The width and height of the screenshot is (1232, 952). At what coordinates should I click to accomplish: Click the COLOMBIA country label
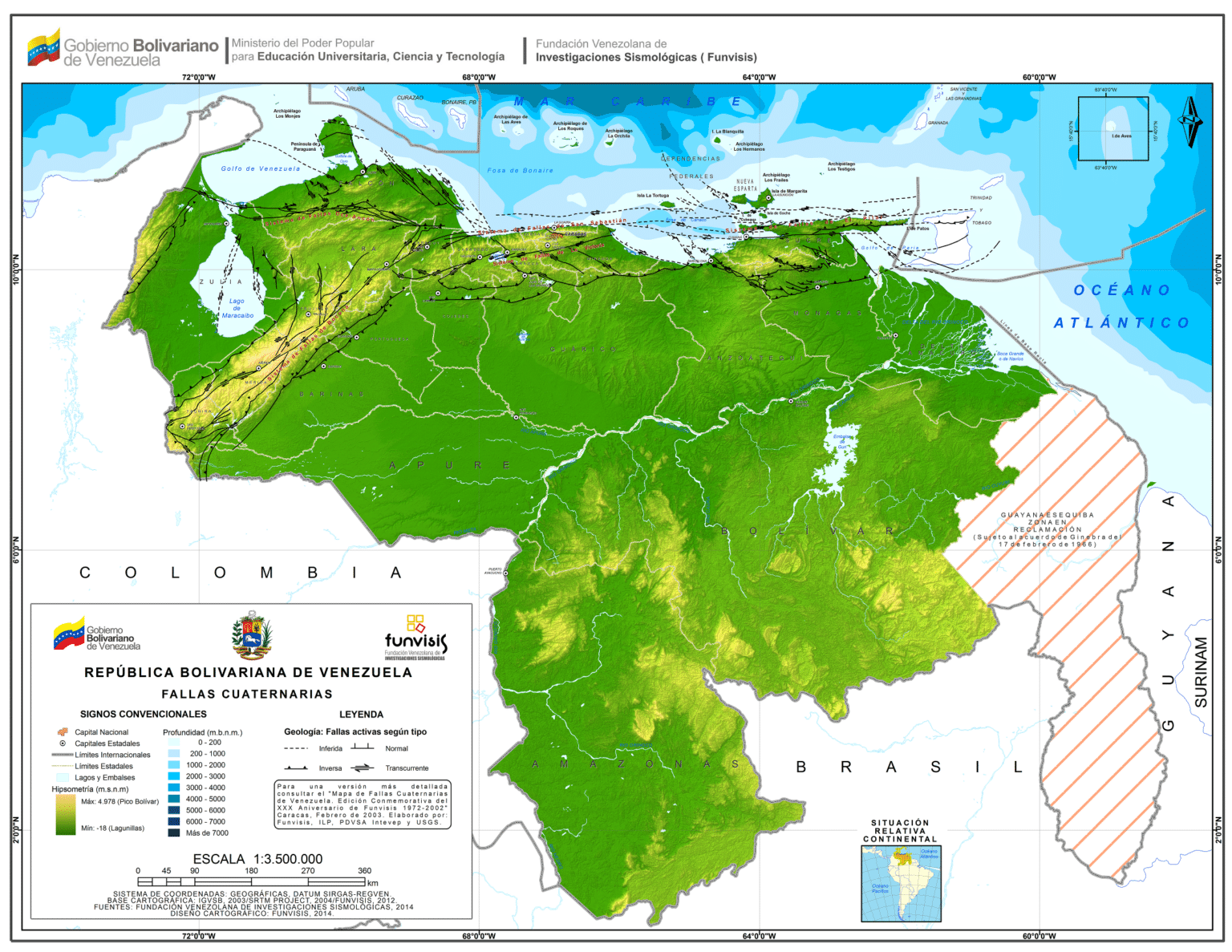241,573
